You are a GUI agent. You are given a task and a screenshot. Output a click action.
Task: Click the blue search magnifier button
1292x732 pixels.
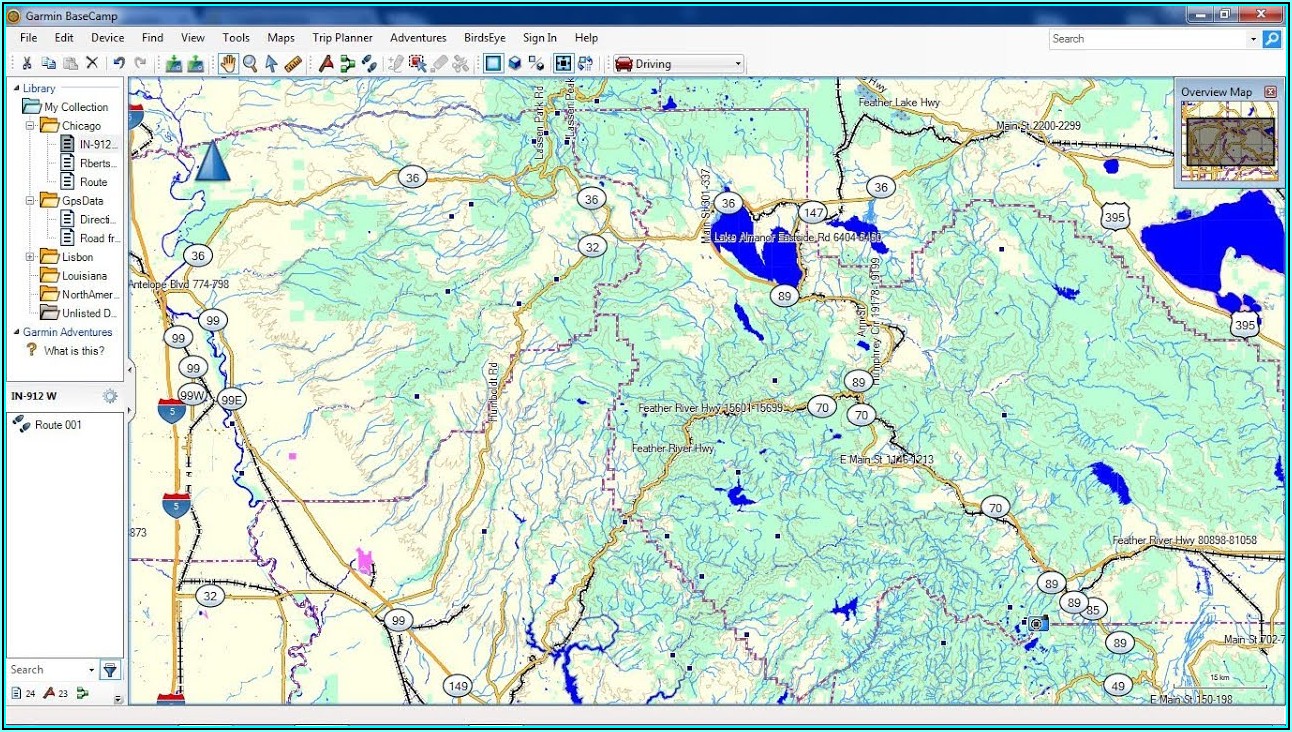[x=1271, y=39]
